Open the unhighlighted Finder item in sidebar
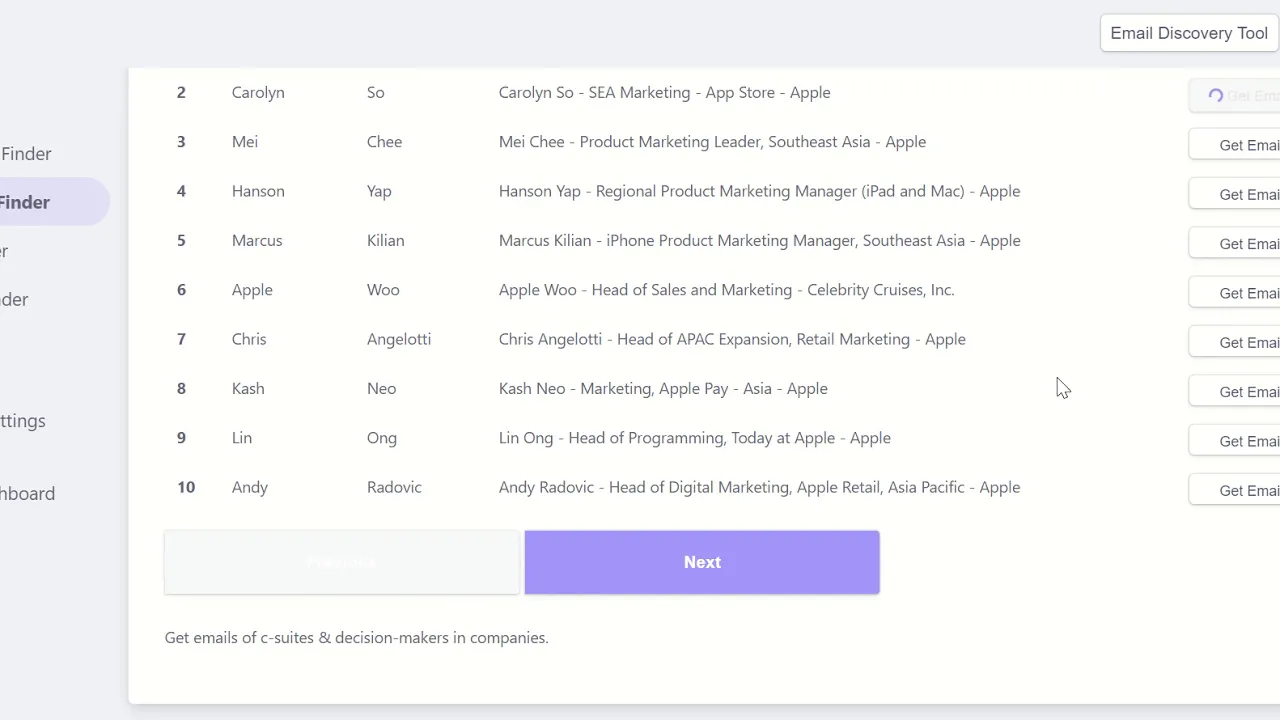The width and height of the screenshot is (1280, 720). click(26, 154)
